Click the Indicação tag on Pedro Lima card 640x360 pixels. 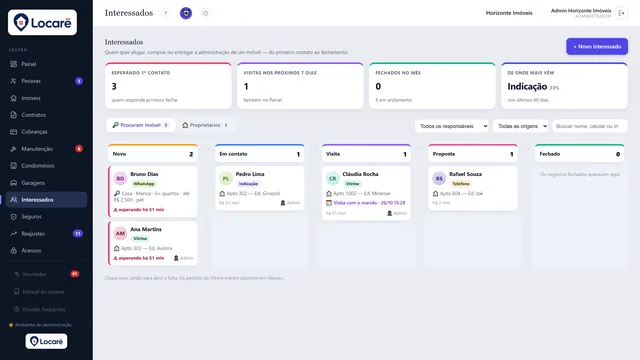click(248, 184)
